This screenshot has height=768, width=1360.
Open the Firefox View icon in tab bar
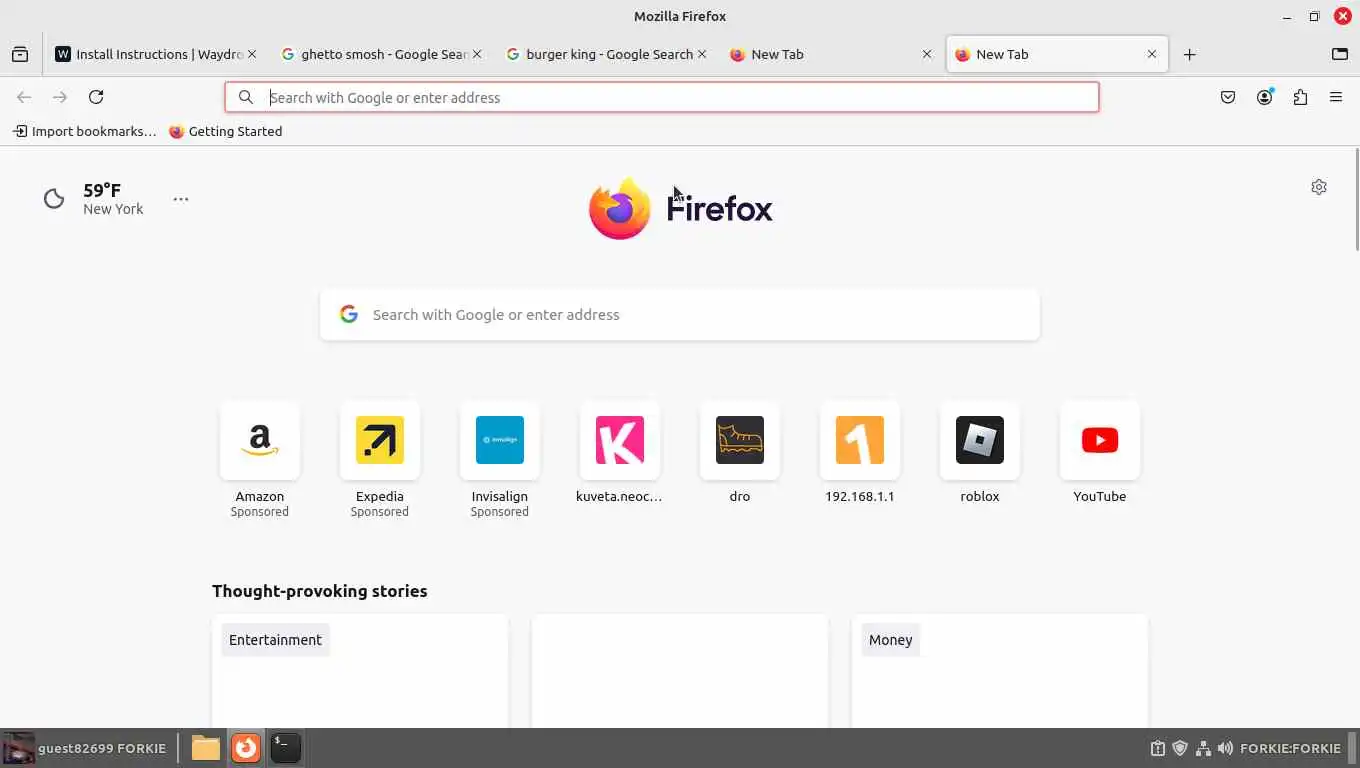pyautogui.click(x=20, y=54)
